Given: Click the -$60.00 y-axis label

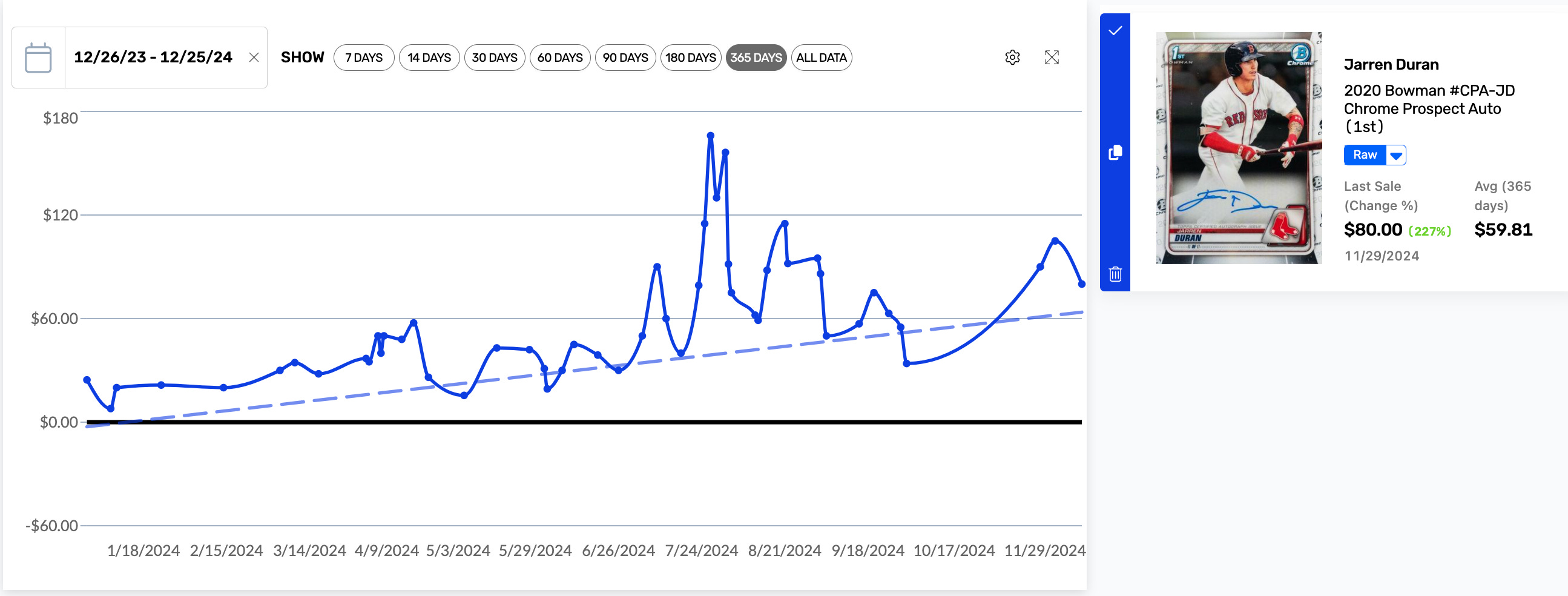Looking at the screenshot, I should (x=51, y=526).
